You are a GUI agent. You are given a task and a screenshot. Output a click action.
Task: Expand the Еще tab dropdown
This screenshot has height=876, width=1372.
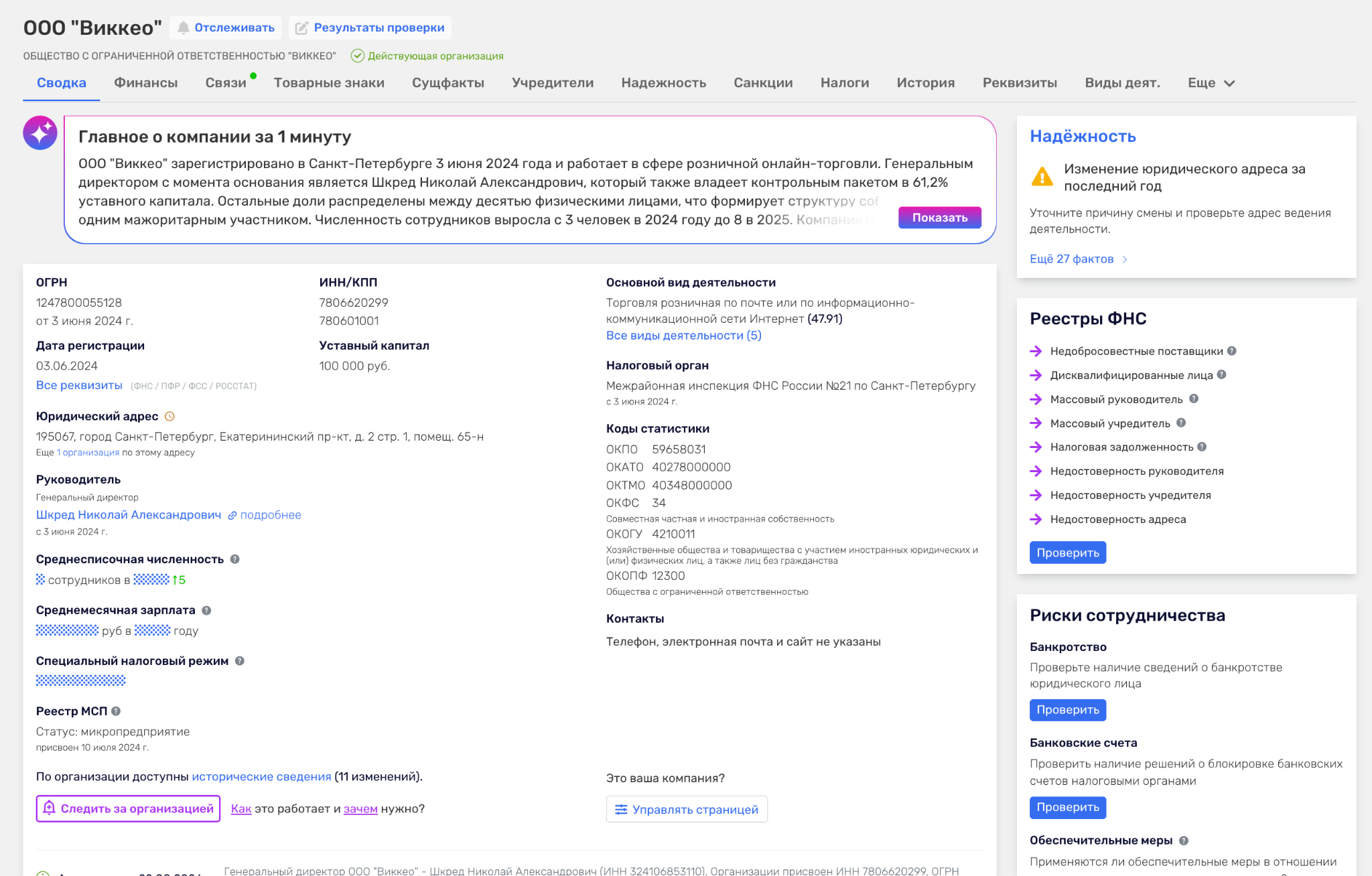[1211, 83]
